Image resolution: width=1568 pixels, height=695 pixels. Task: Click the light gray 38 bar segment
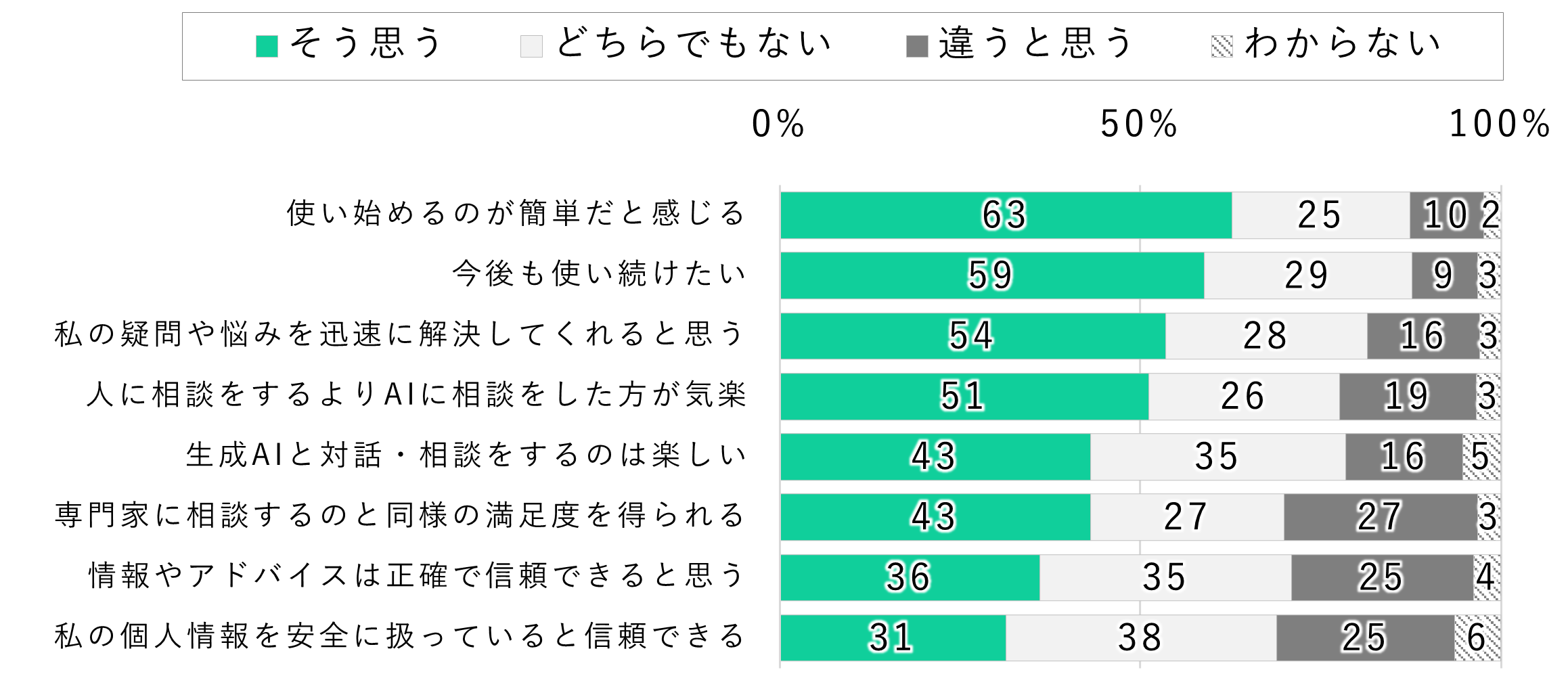tap(1141, 637)
